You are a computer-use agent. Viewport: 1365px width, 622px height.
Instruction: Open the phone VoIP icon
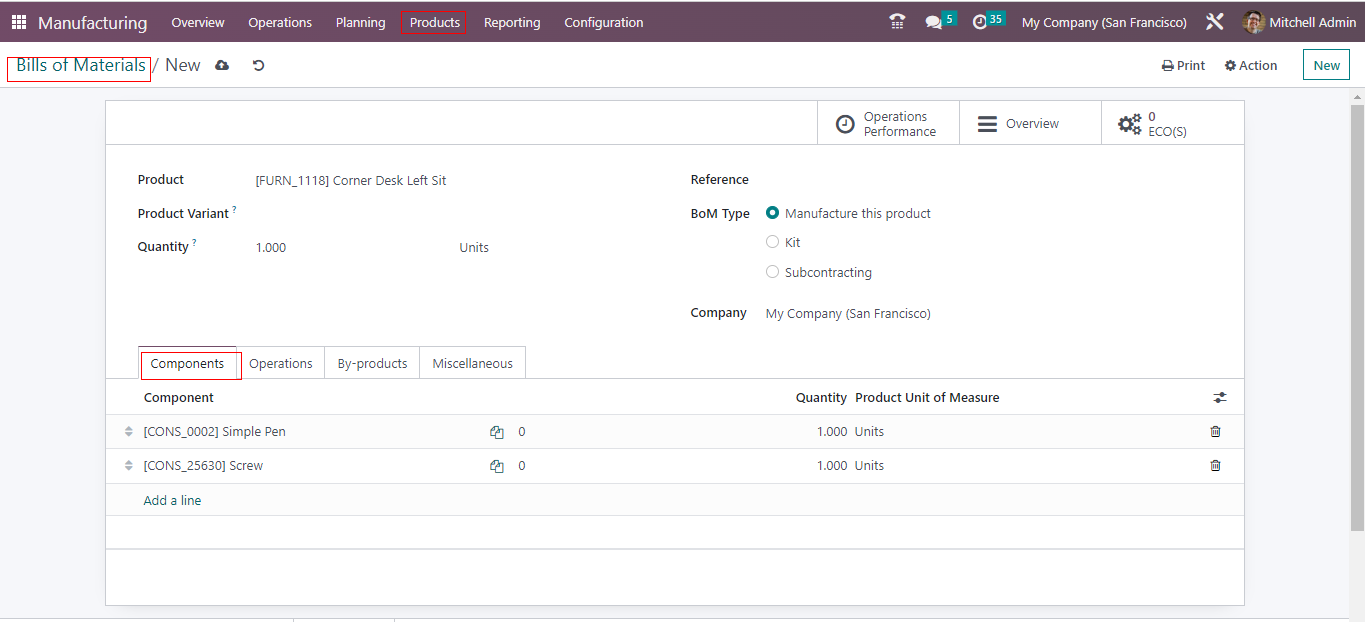pos(897,22)
